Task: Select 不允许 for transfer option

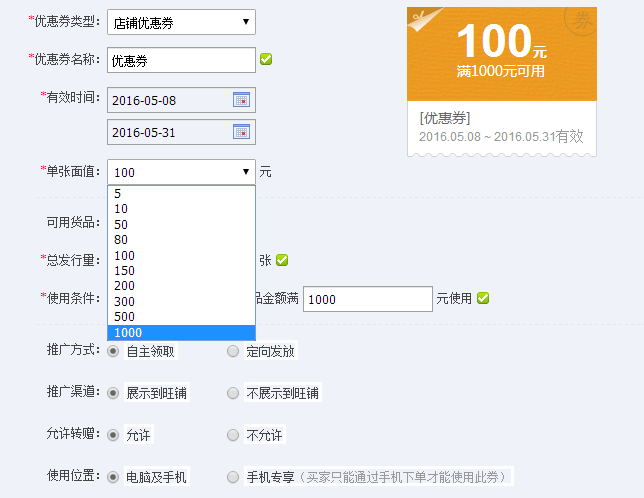Action: pyautogui.click(x=233, y=435)
